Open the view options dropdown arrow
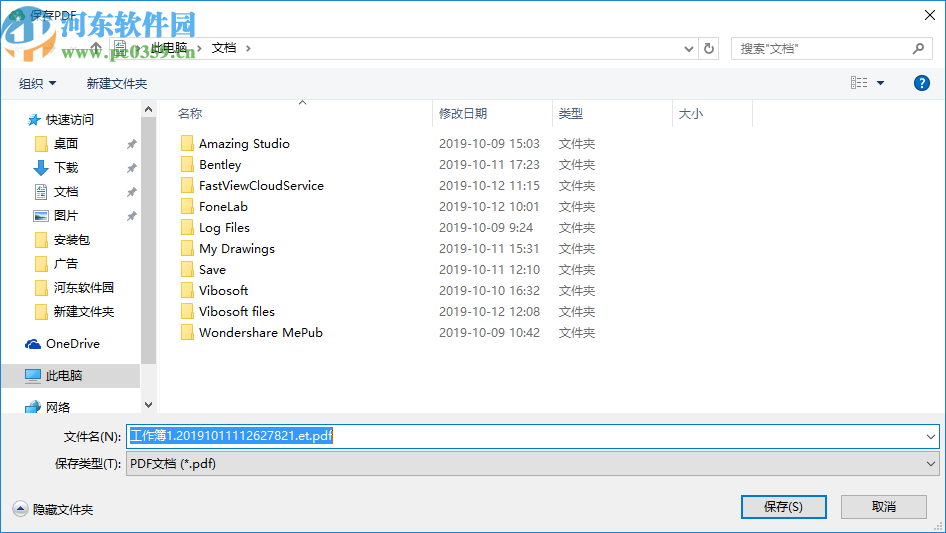The width and height of the screenshot is (946, 533). coord(880,83)
